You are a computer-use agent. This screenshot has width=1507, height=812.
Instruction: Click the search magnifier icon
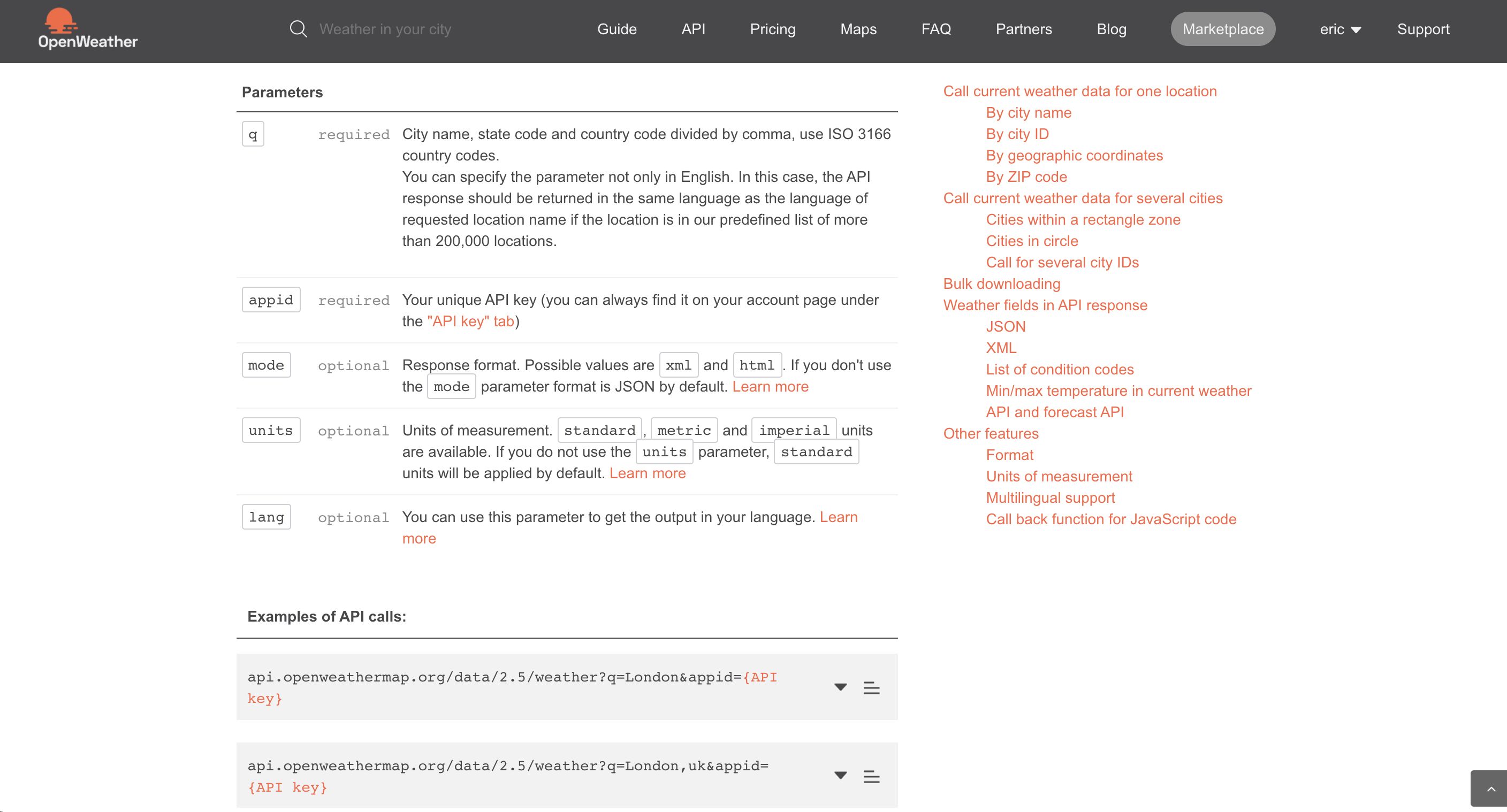point(299,29)
